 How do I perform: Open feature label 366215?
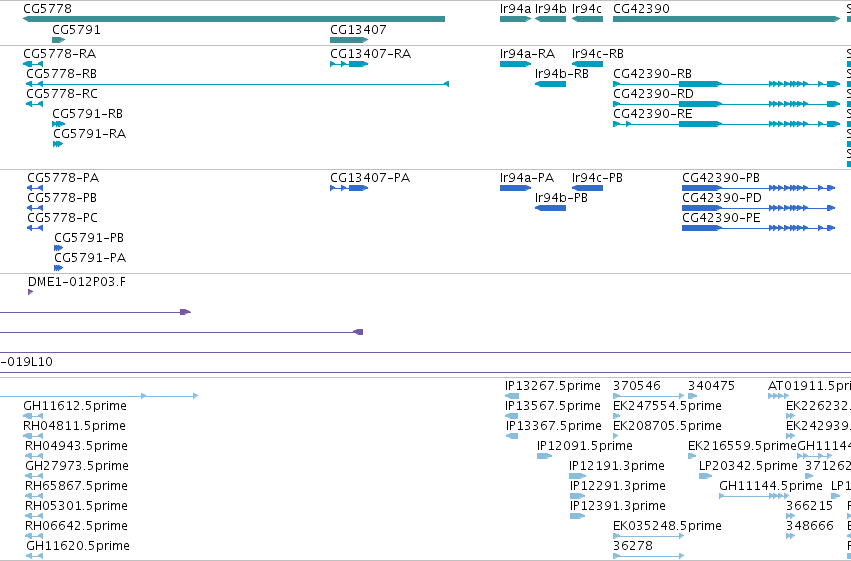click(x=810, y=507)
